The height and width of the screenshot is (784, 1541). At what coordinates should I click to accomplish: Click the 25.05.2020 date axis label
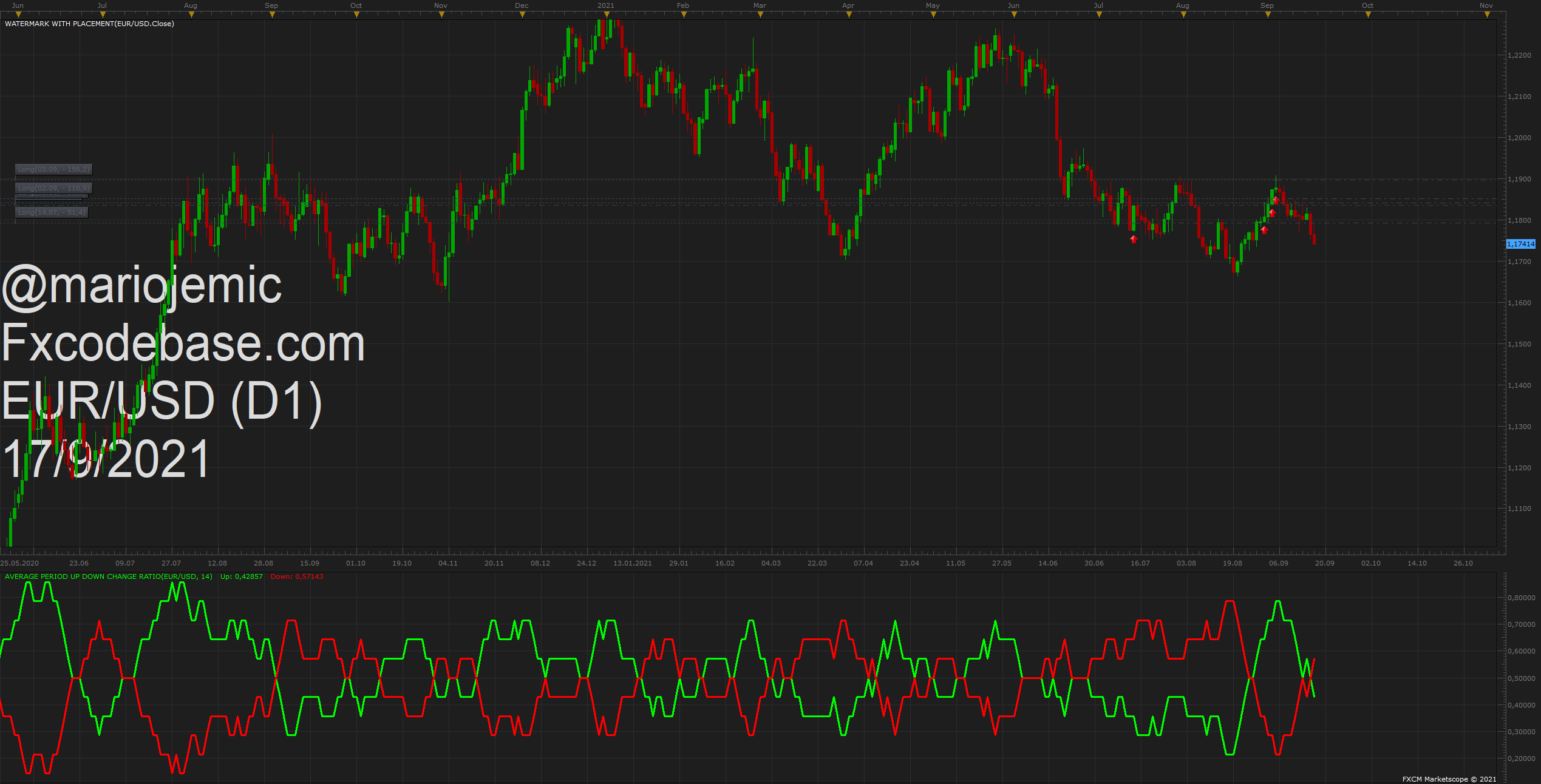[19, 563]
